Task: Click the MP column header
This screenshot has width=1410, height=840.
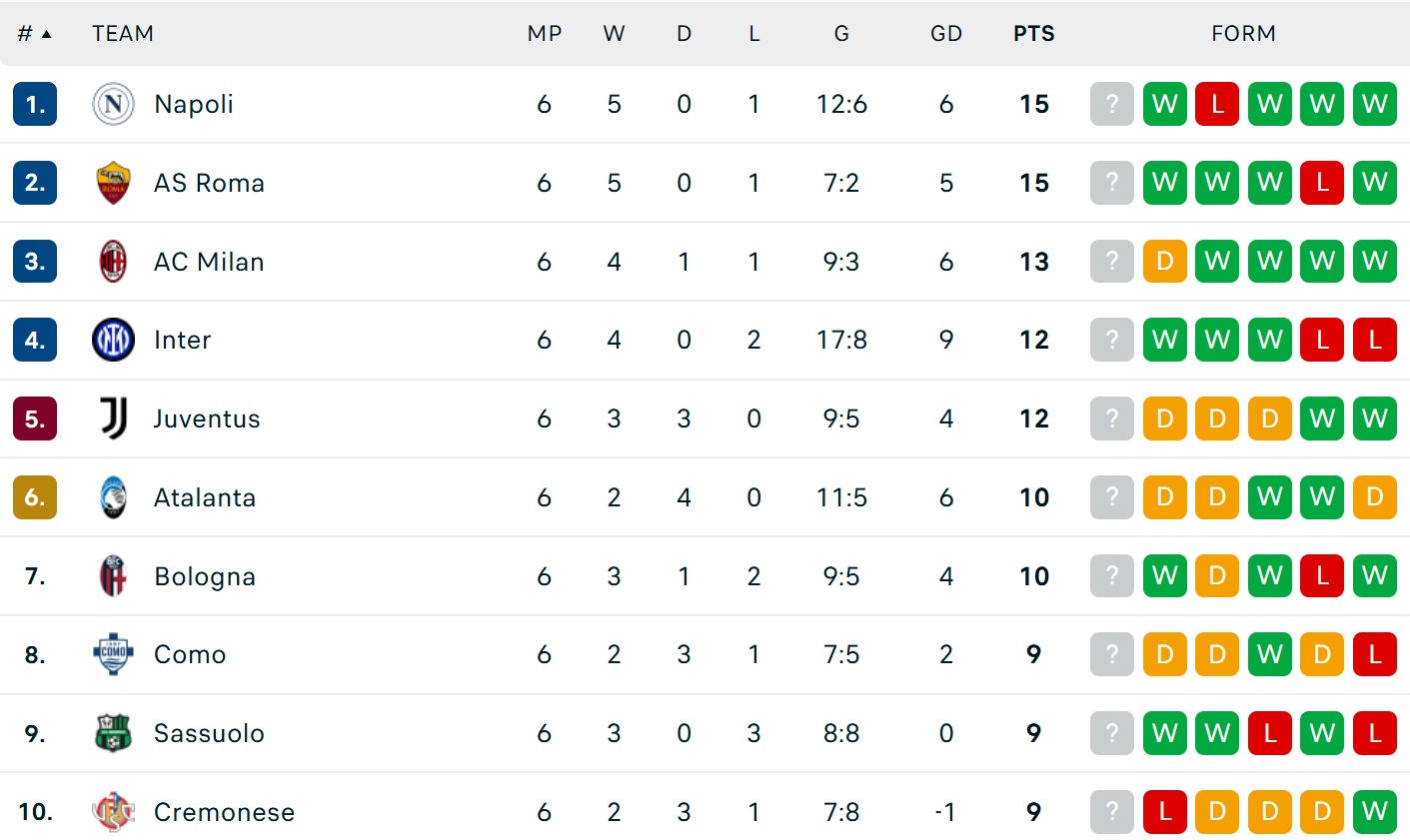Action: click(x=545, y=34)
